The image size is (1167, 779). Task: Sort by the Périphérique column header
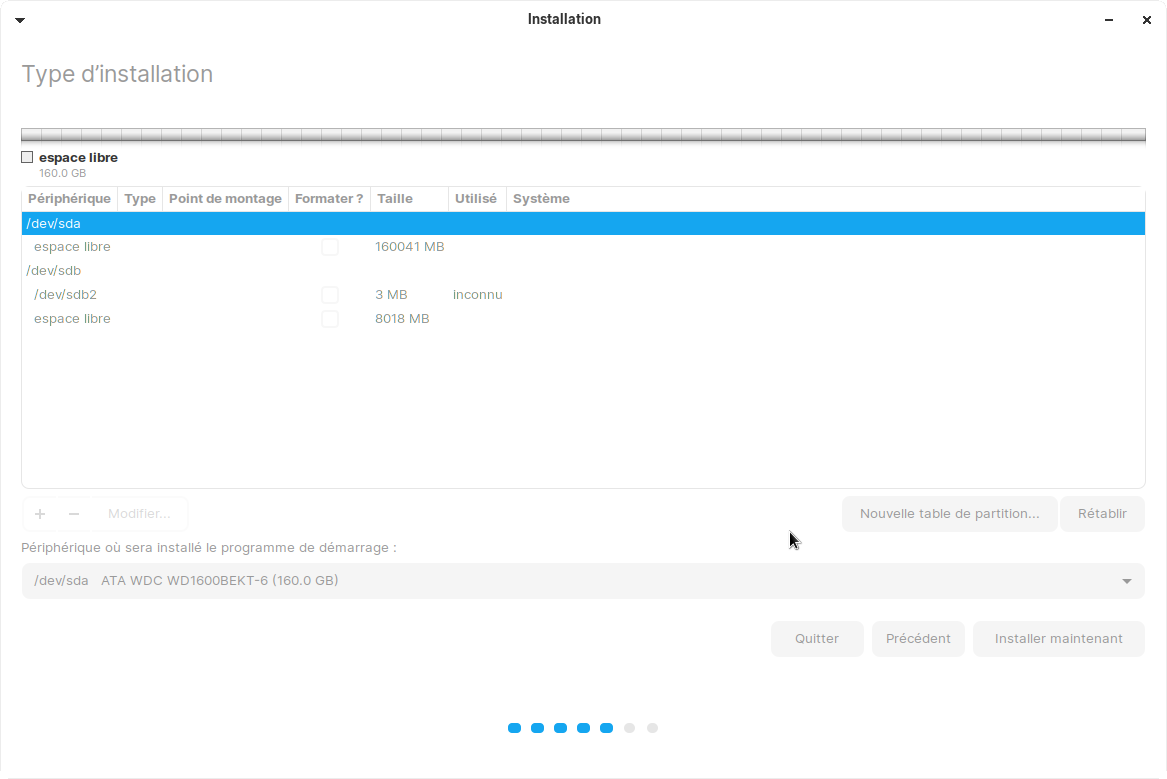click(69, 199)
